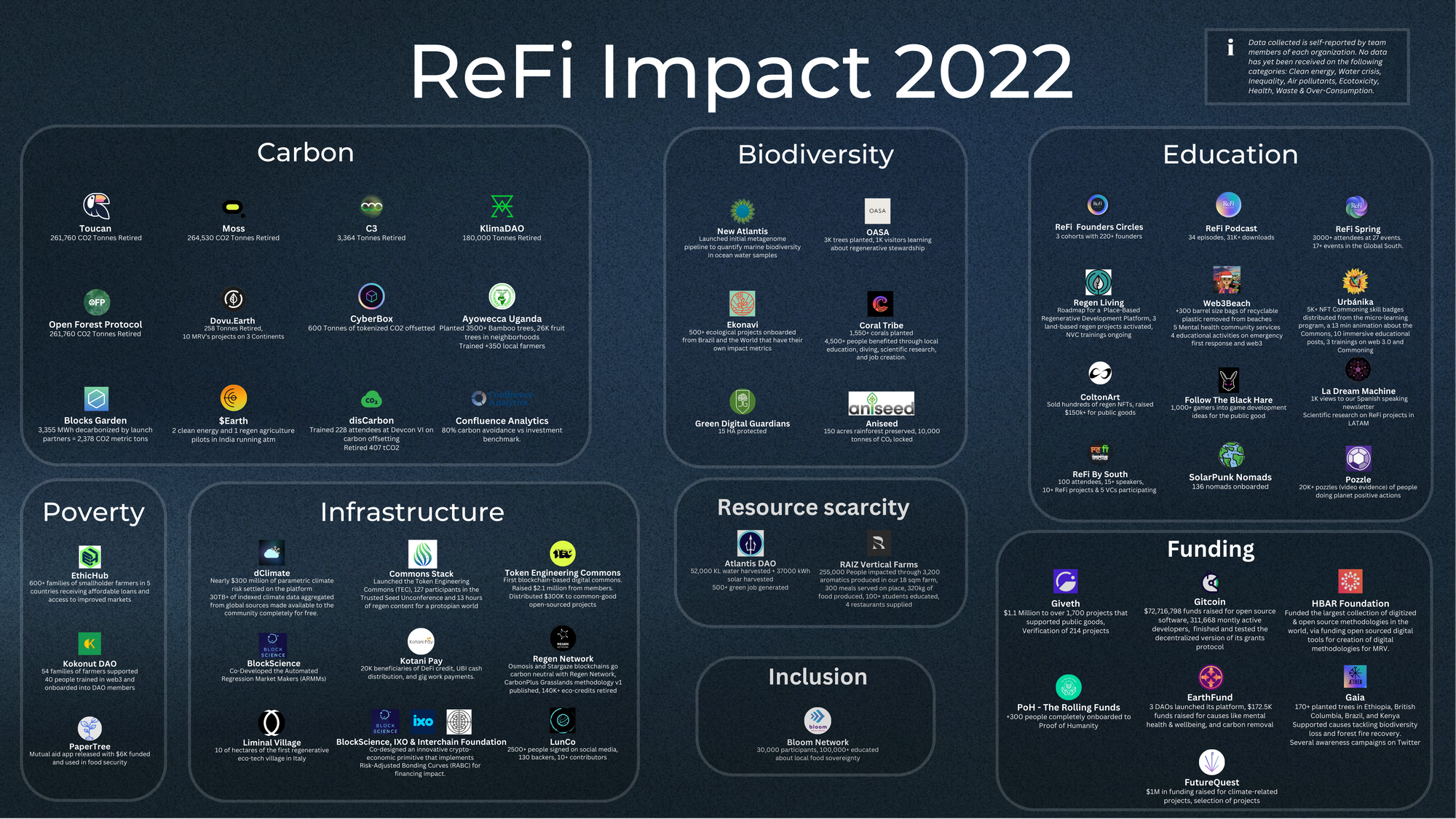Click the Gitcoin logo icon
This screenshot has width=1456, height=819.
[1210, 582]
